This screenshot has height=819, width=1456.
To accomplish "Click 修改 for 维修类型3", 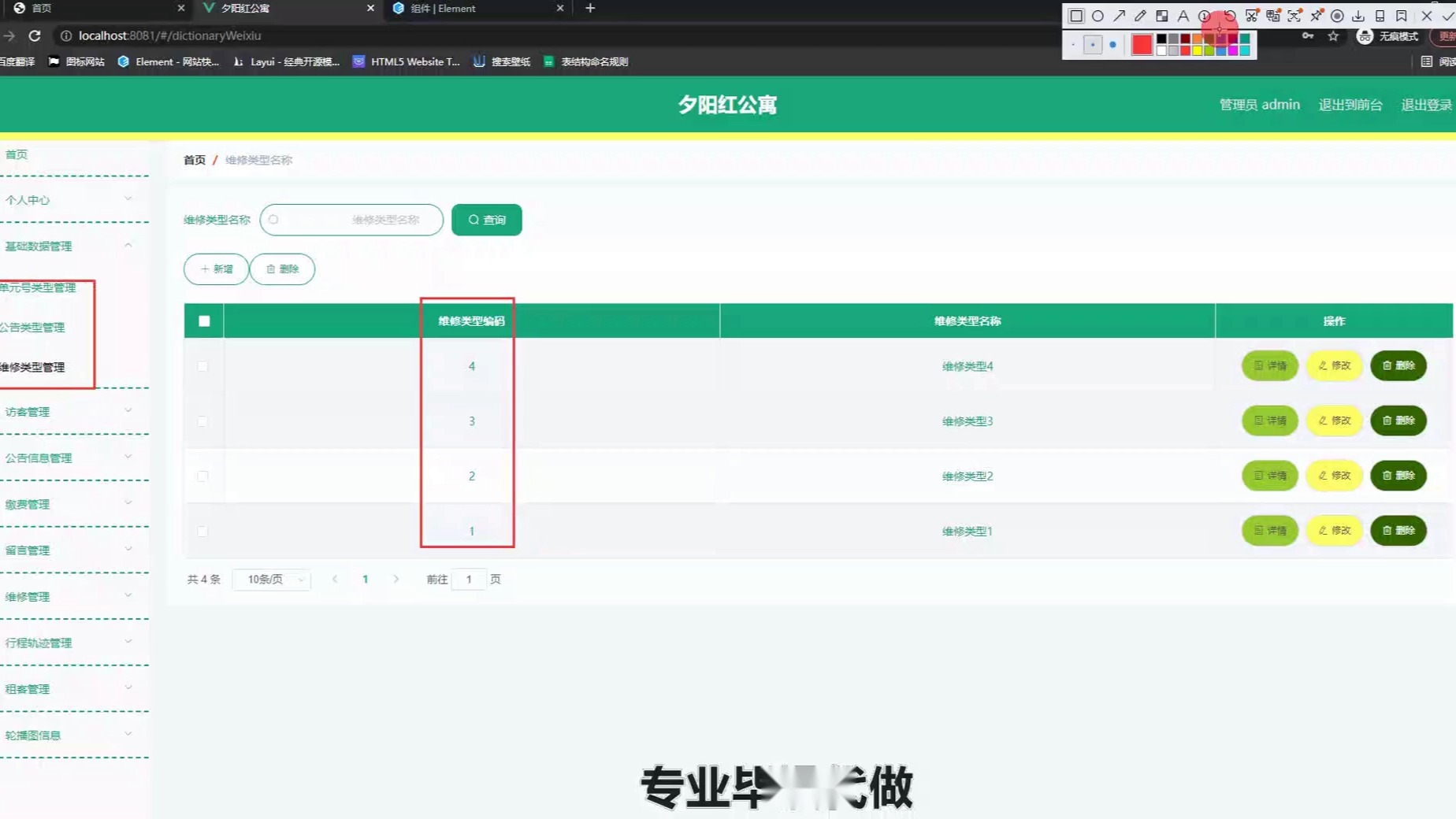I will click(1335, 421).
